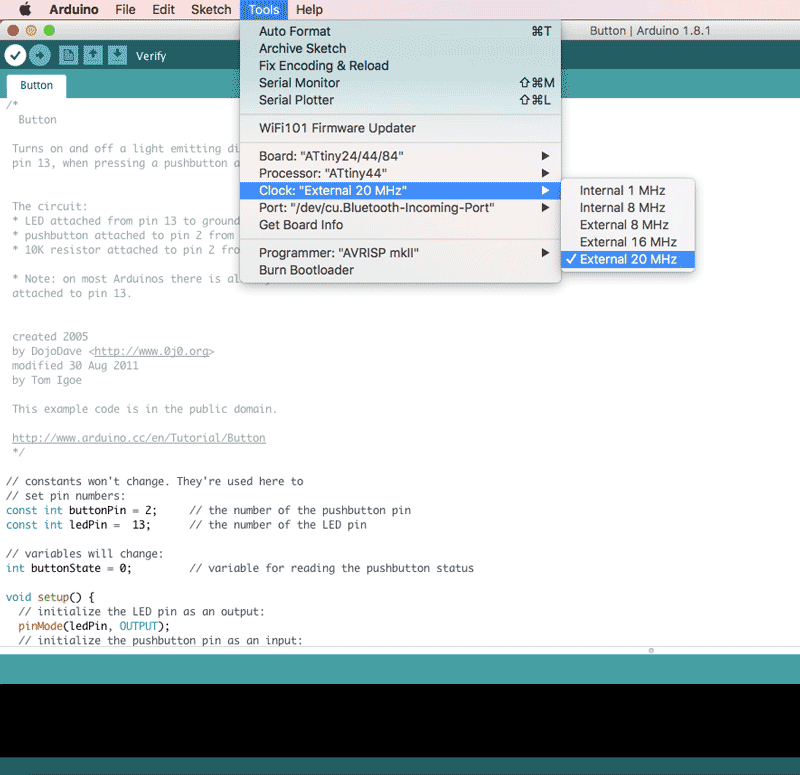Click the Verify checkmark toolbar button
This screenshot has height=775, width=800.
pyautogui.click(x=15, y=55)
